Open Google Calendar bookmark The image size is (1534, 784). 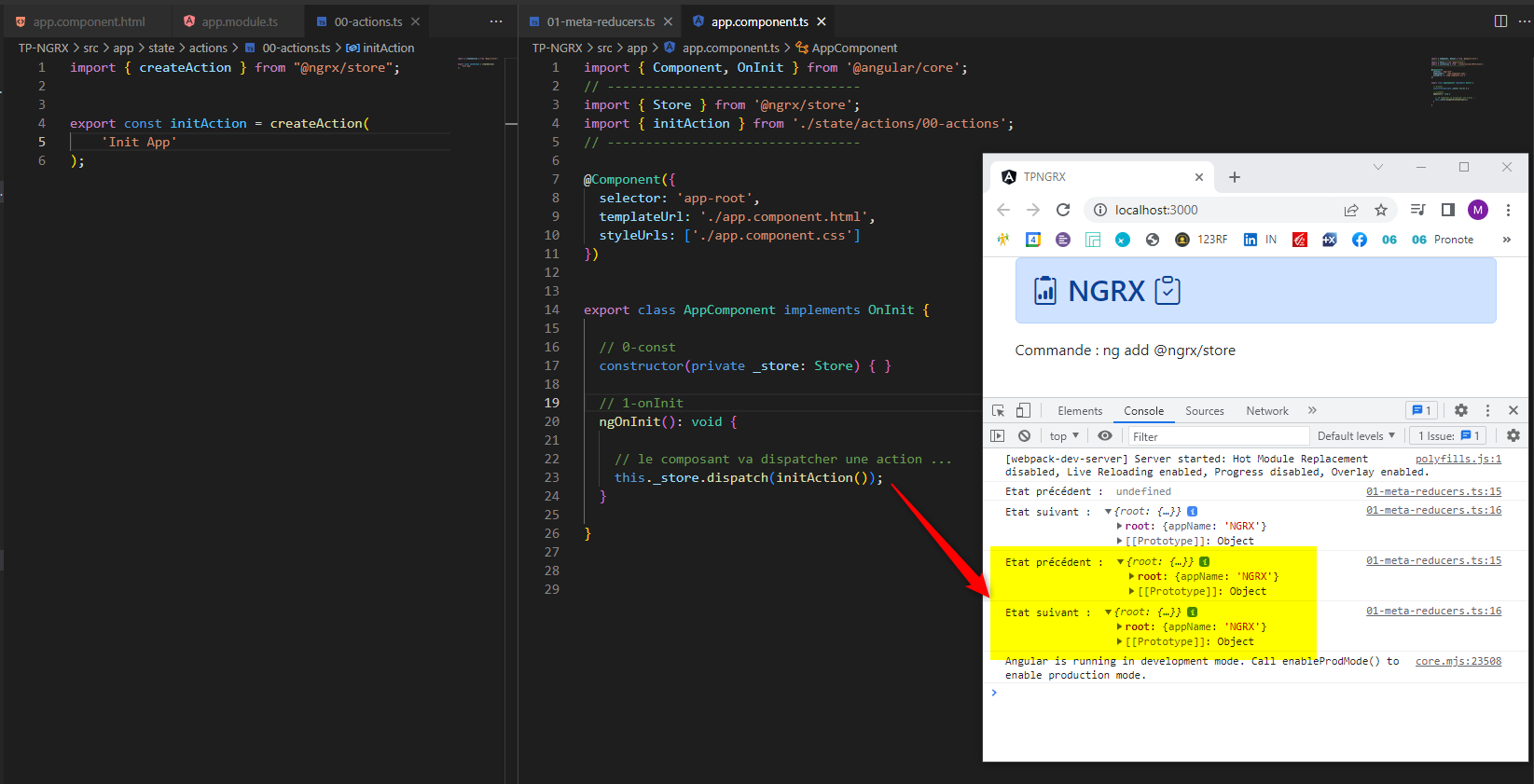point(1033,240)
